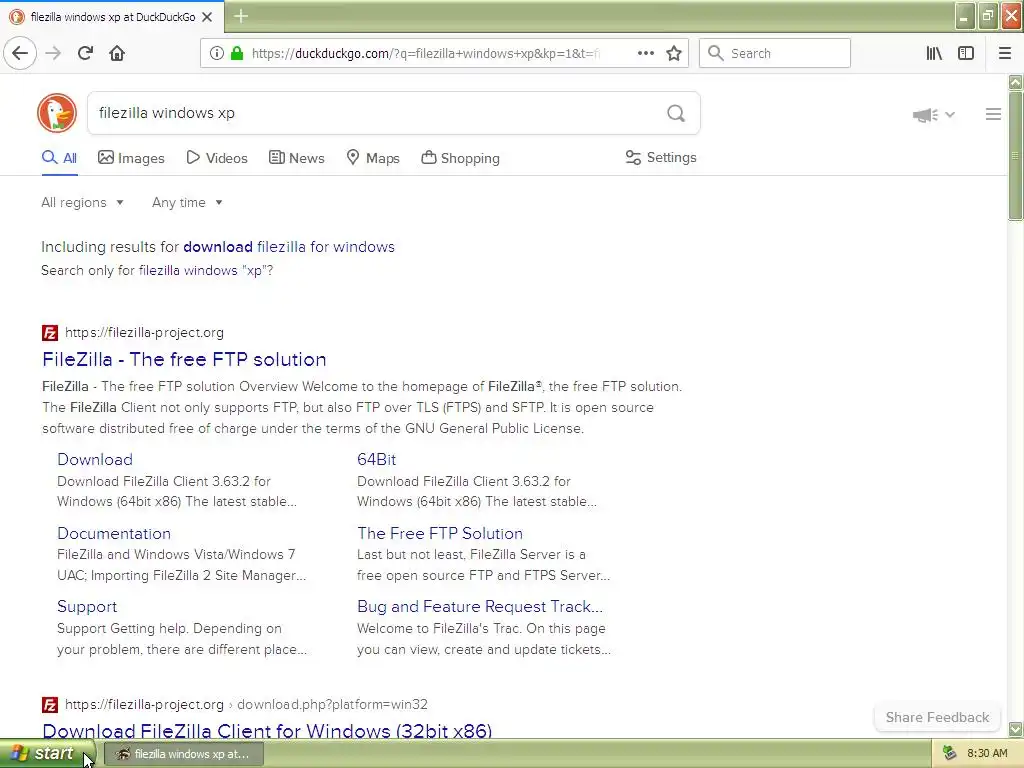The height and width of the screenshot is (768, 1024).
Task: Open the search Settings menu
Action: (x=661, y=157)
